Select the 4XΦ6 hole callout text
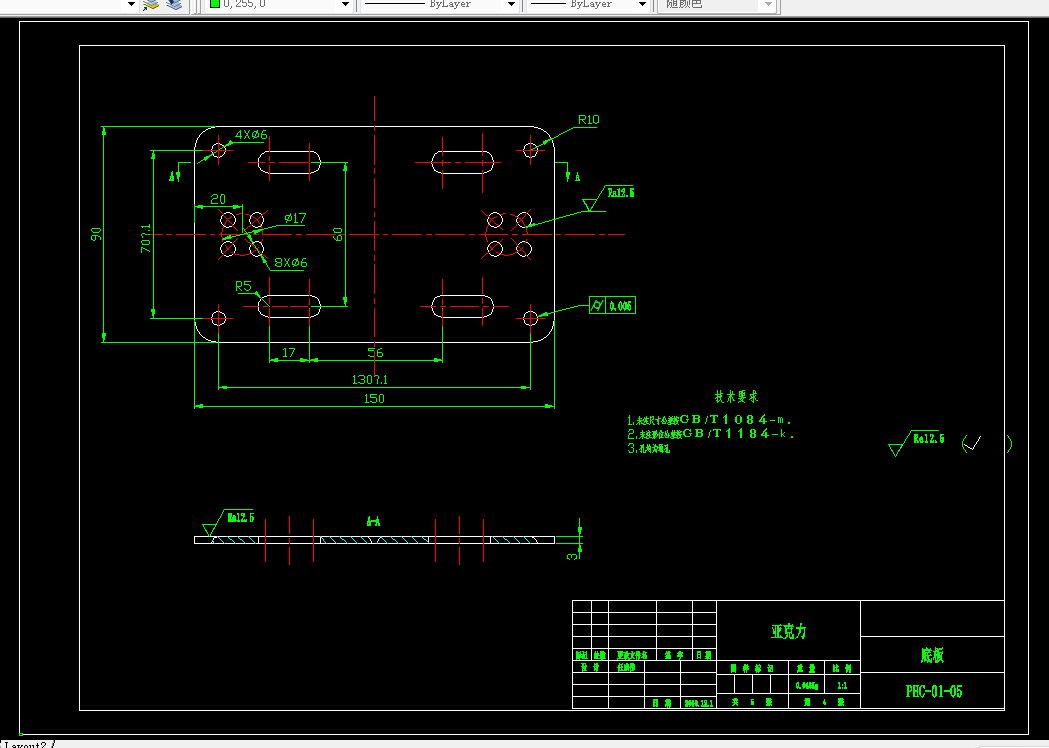 (251, 134)
